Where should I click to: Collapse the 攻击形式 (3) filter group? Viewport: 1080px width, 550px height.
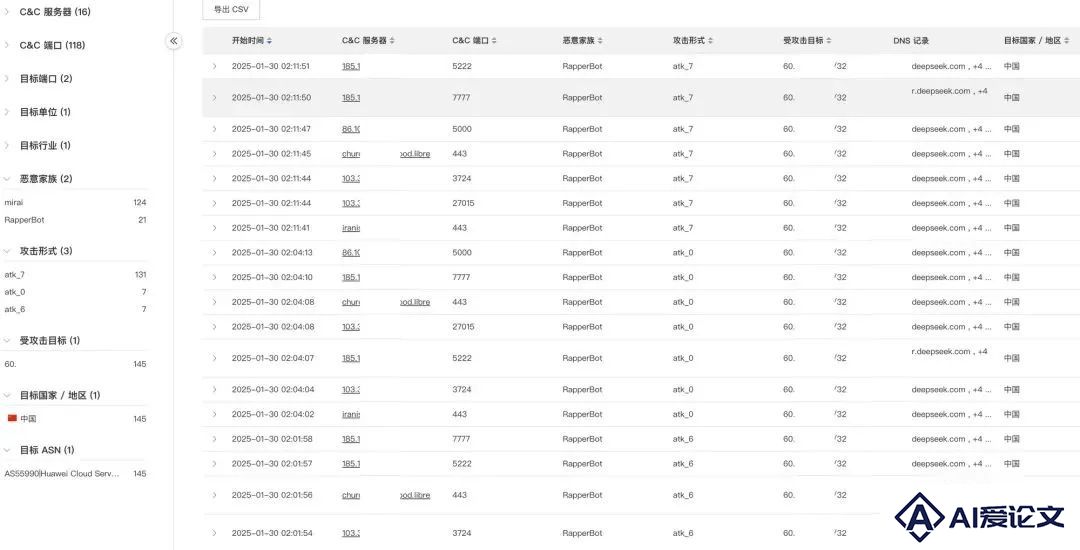7,251
